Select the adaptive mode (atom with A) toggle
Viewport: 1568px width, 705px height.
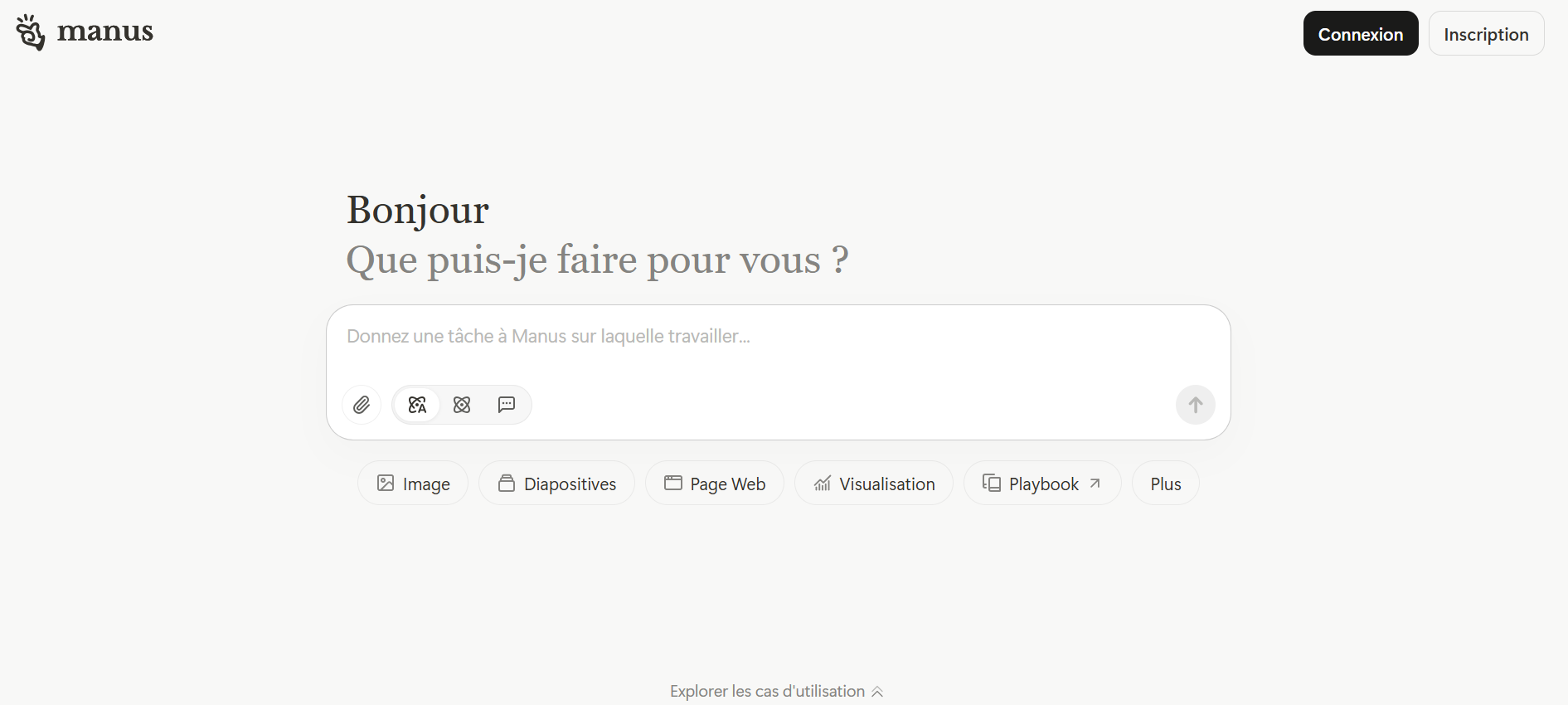tap(417, 405)
